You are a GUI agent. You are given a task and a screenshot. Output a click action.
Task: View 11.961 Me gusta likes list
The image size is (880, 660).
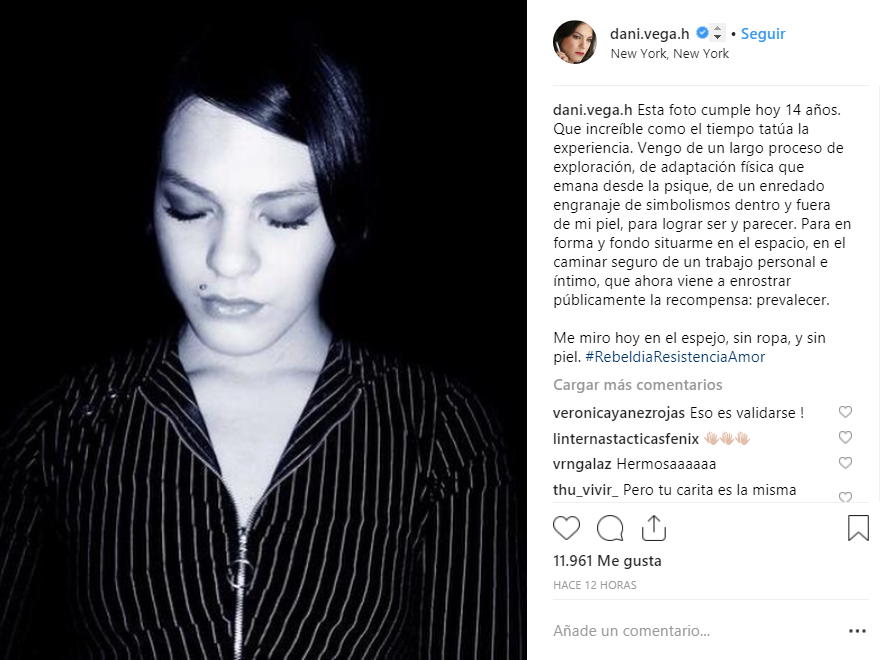click(607, 561)
